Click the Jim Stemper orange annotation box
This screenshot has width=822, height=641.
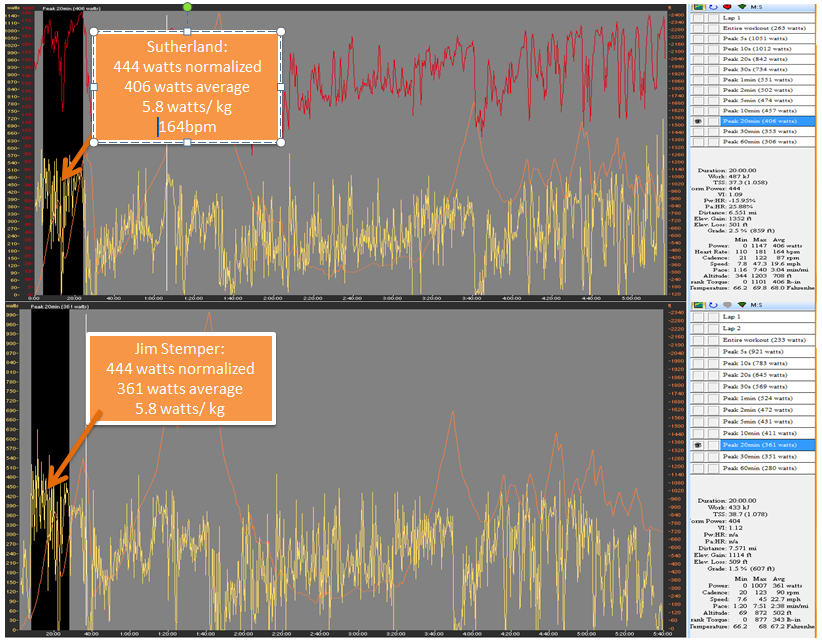click(180, 378)
